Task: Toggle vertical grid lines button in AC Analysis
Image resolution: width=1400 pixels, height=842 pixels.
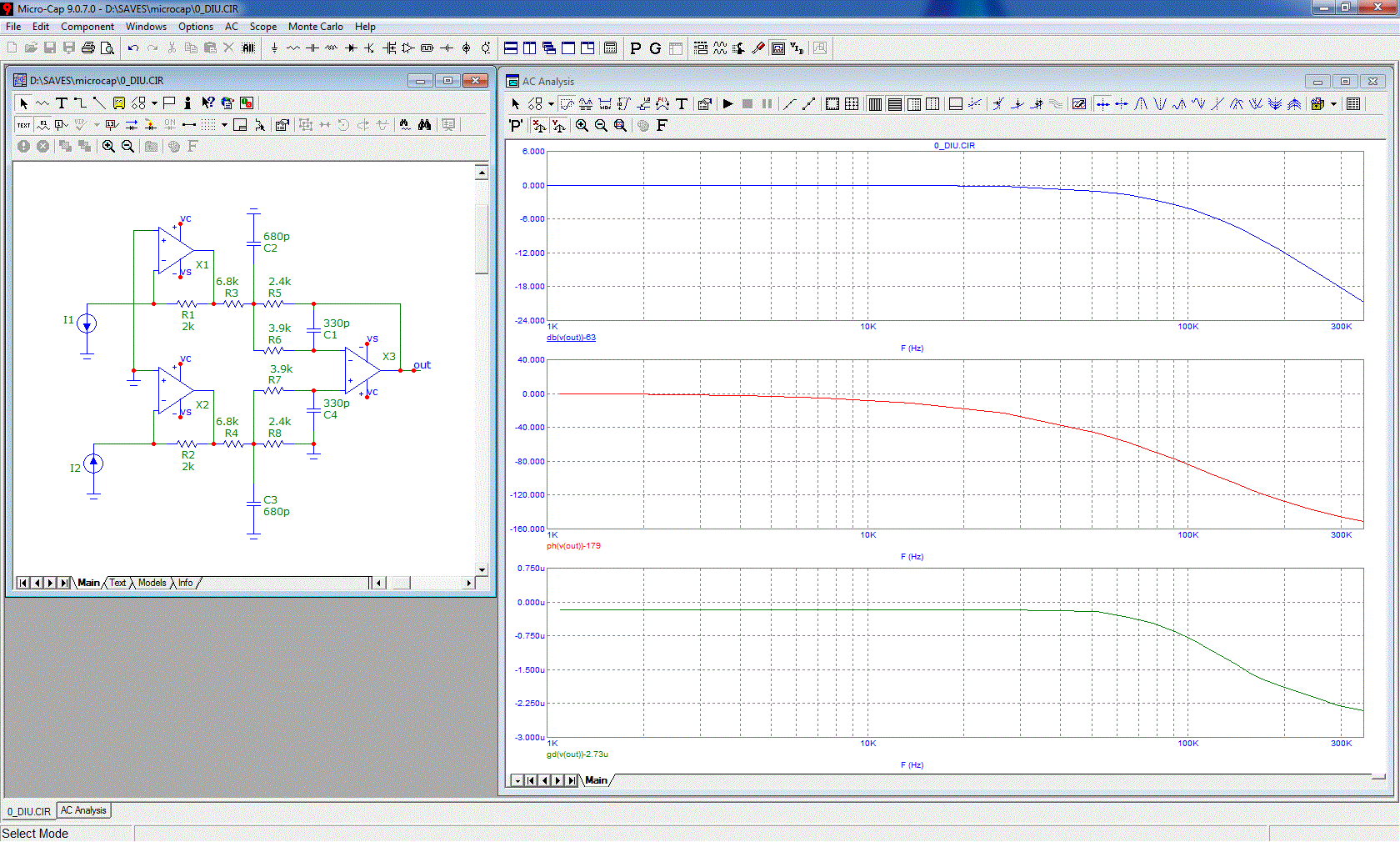Action: 875,103
